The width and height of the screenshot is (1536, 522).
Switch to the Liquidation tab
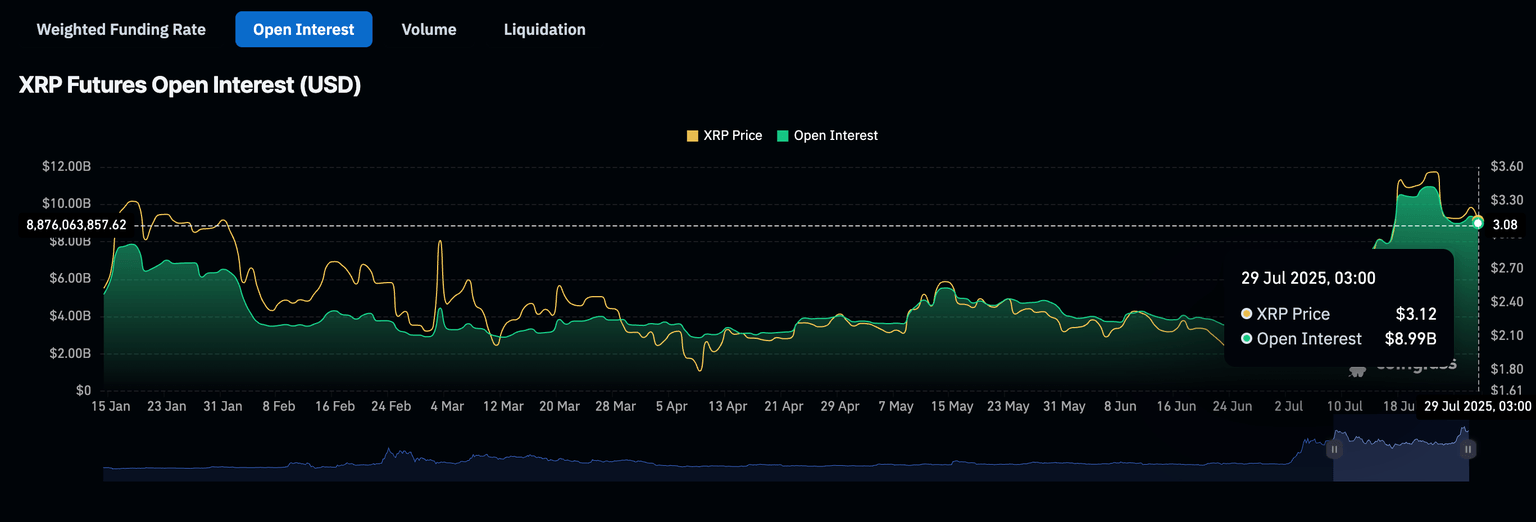544,30
